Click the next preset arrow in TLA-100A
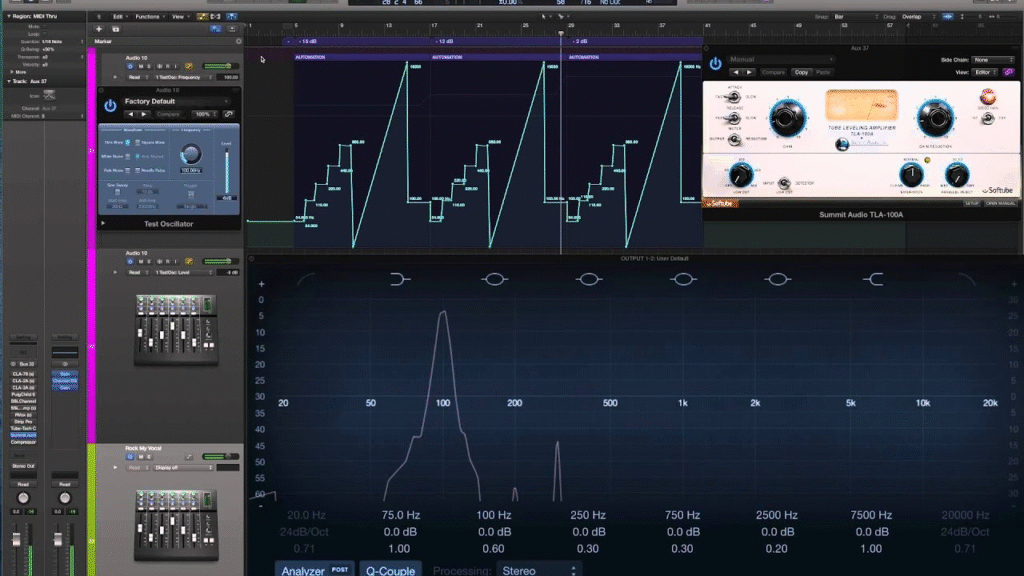The height and width of the screenshot is (576, 1024). tap(748, 72)
